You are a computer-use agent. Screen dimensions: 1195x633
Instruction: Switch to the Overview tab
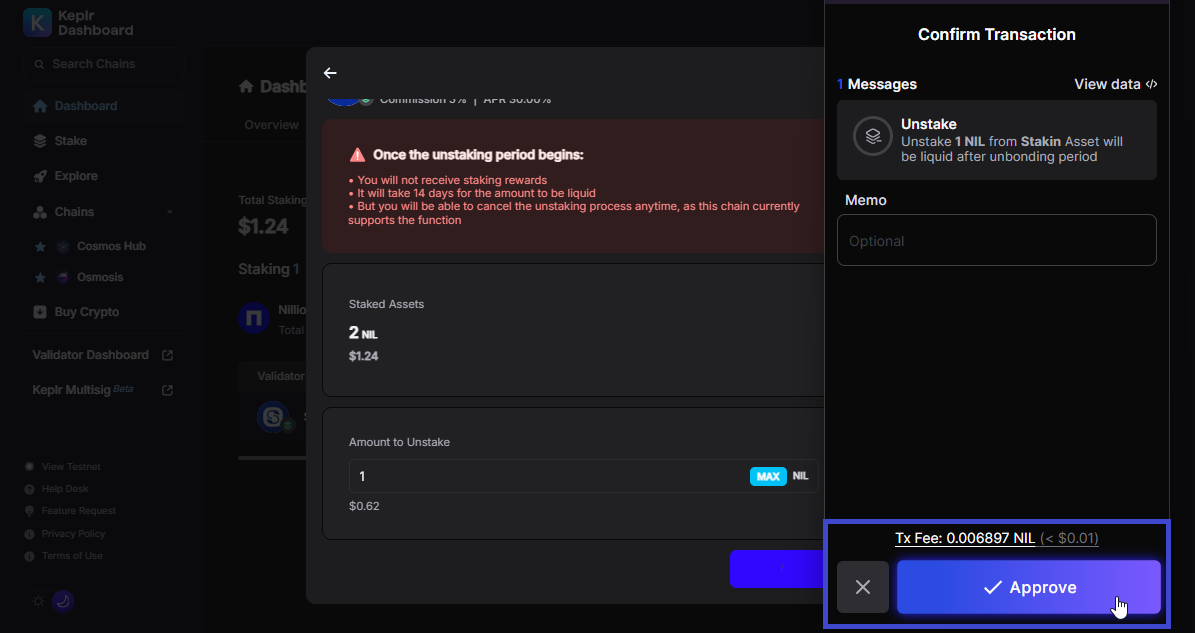(x=271, y=124)
